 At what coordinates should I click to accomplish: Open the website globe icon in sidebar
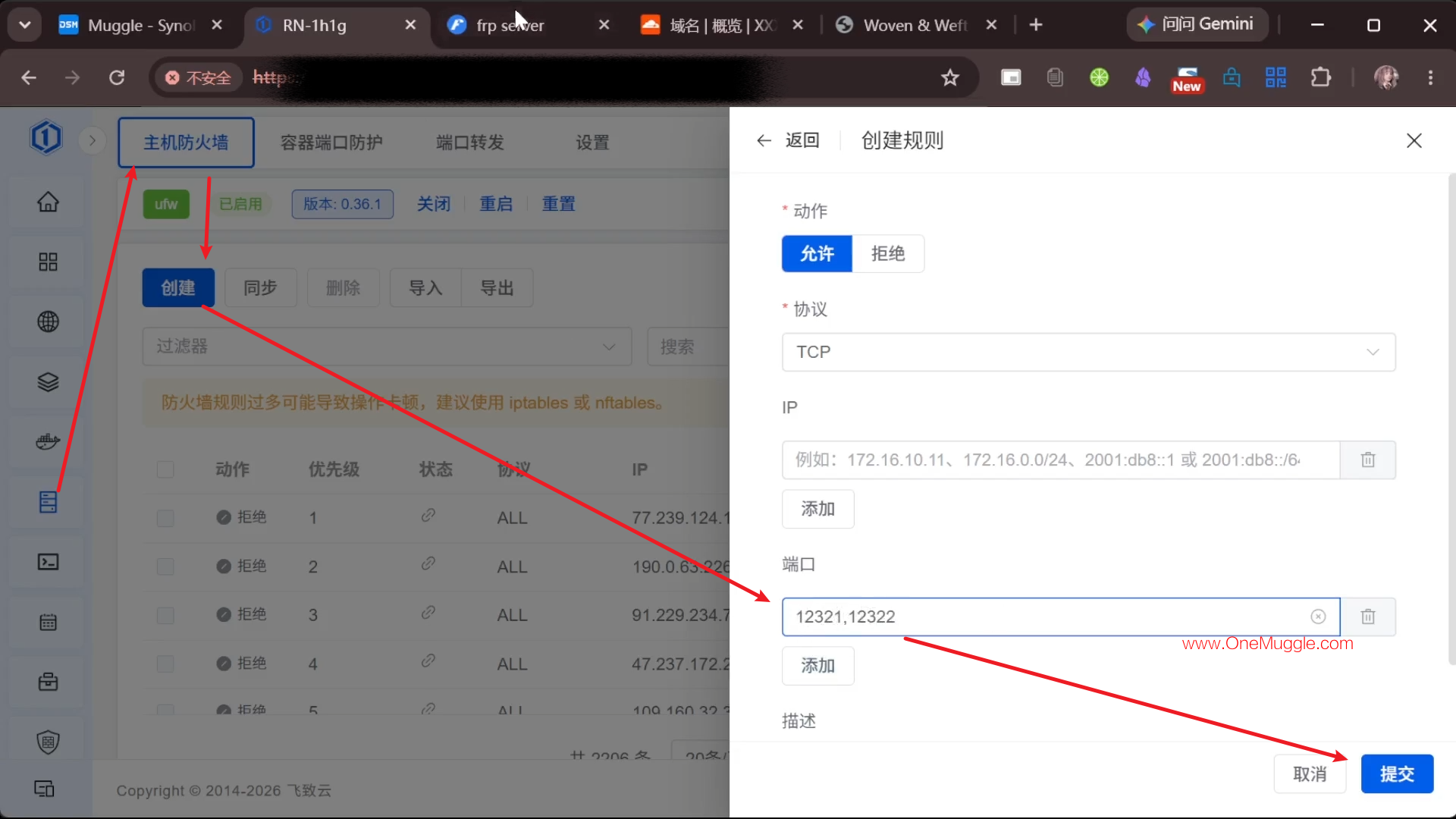[48, 322]
